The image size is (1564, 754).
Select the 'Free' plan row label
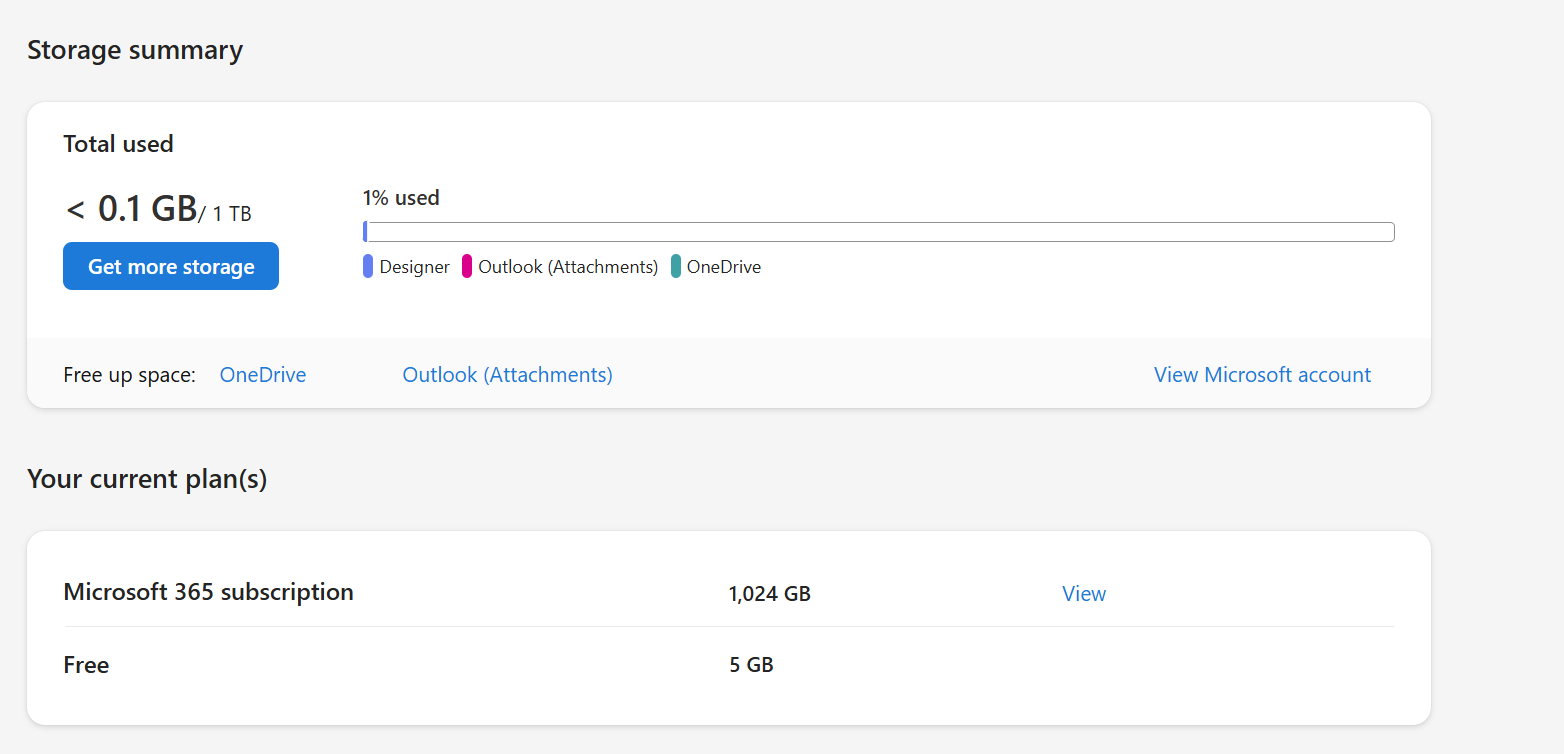click(86, 665)
